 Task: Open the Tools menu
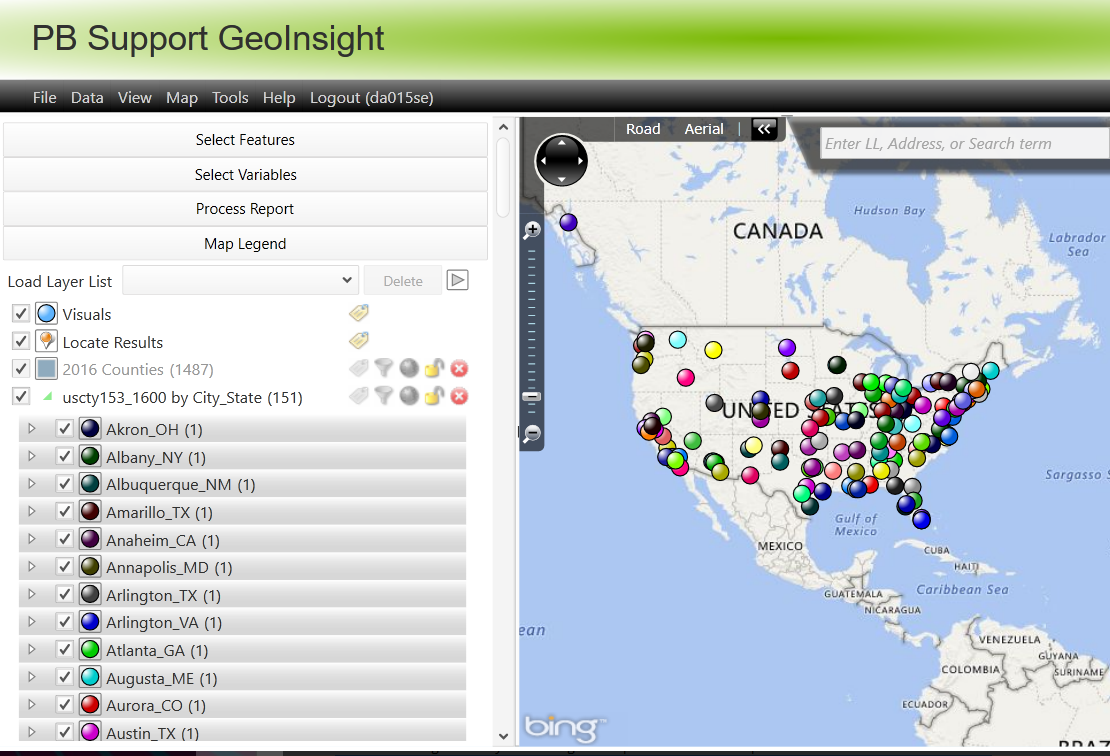point(230,97)
